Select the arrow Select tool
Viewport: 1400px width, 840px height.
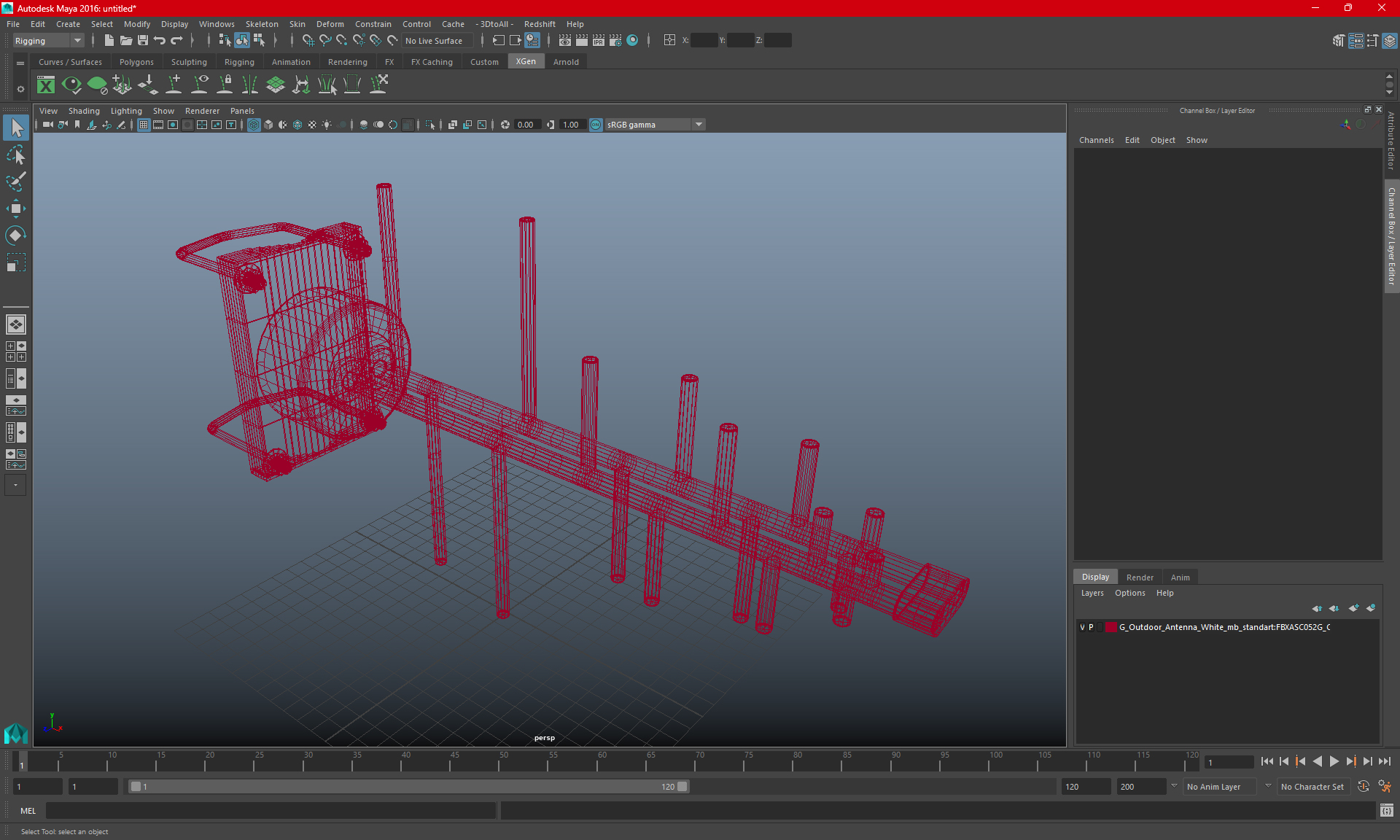[x=16, y=128]
